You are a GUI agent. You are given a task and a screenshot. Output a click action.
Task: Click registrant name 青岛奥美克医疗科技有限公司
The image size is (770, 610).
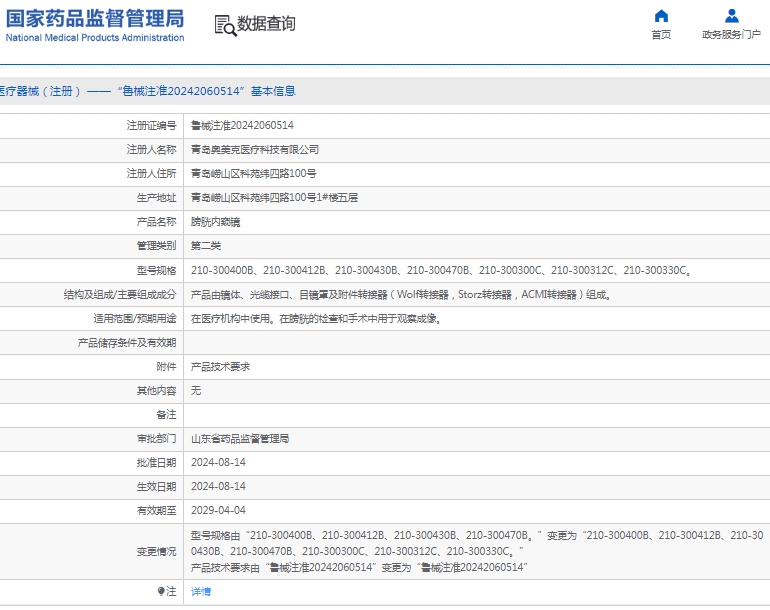(255, 149)
